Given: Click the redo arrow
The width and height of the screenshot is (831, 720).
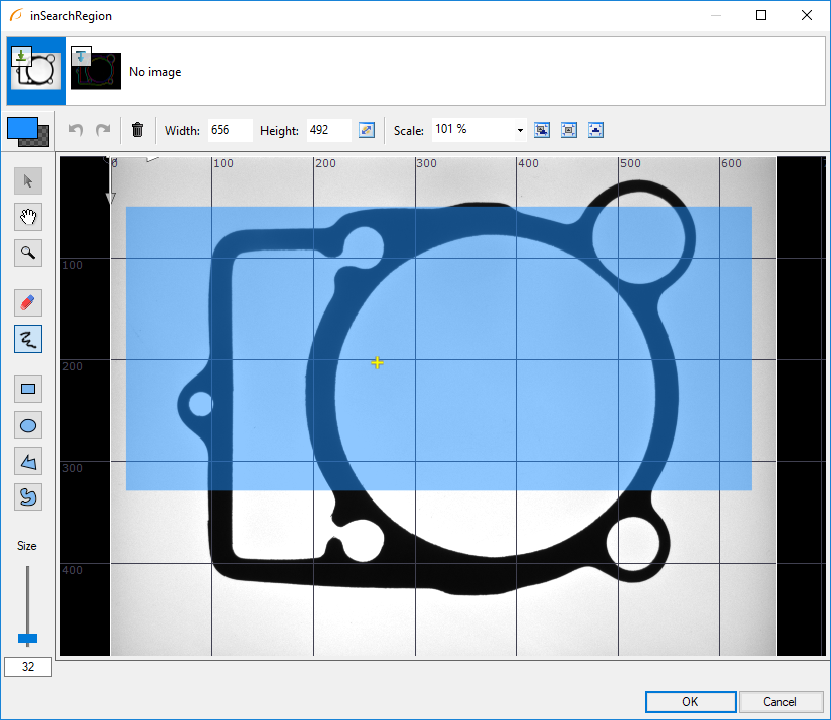Looking at the screenshot, I should point(102,130).
